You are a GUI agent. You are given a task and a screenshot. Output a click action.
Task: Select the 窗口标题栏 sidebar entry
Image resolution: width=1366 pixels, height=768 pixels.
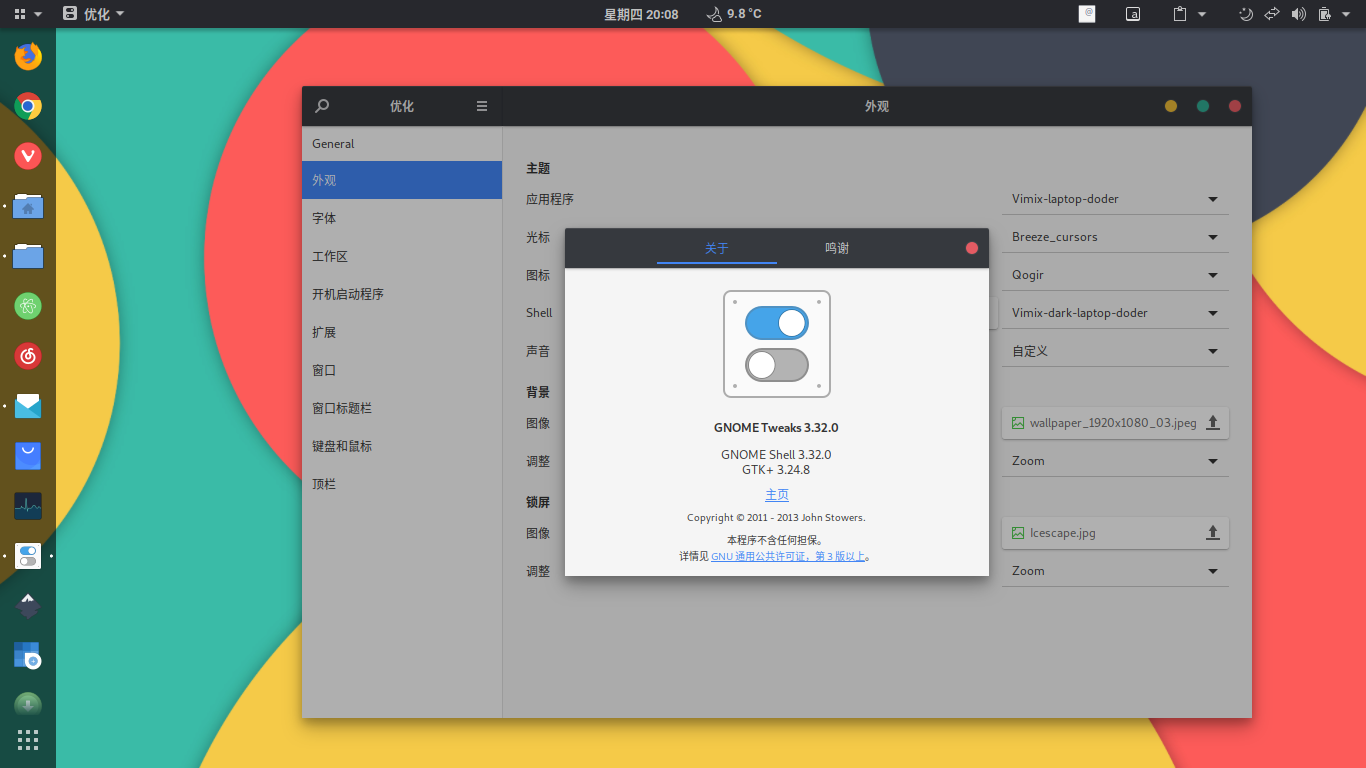click(x=402, y=408)
